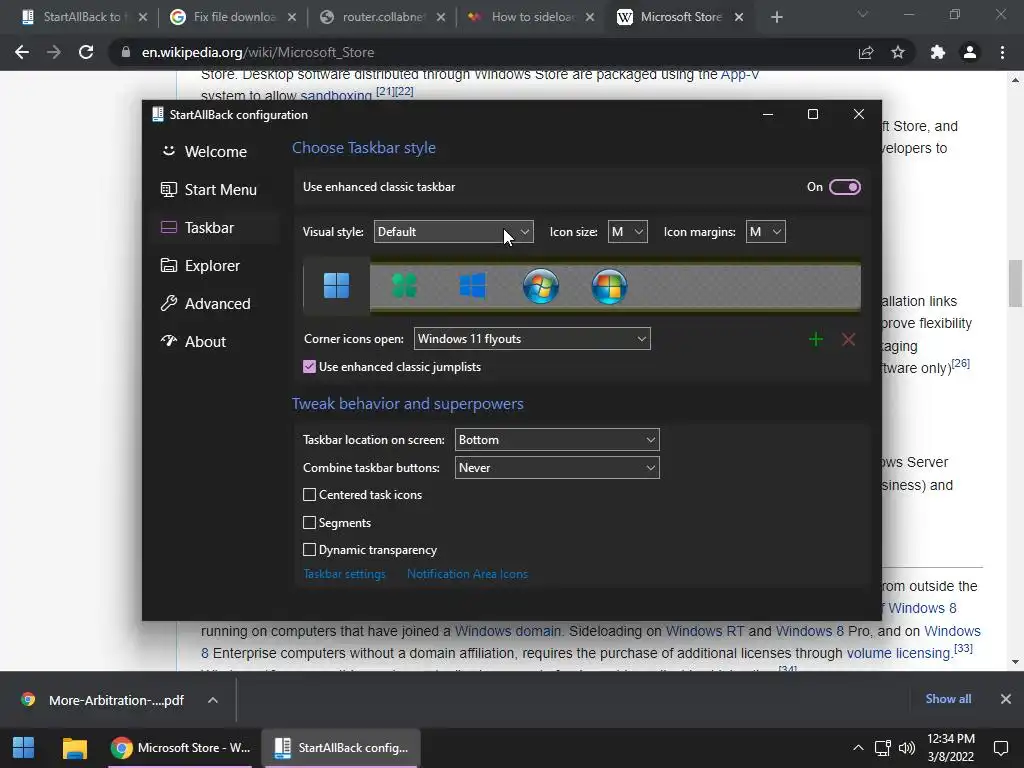Open the Corner icons open dropdown
This screenshot has width=1024, height=768.
[532, 339]
